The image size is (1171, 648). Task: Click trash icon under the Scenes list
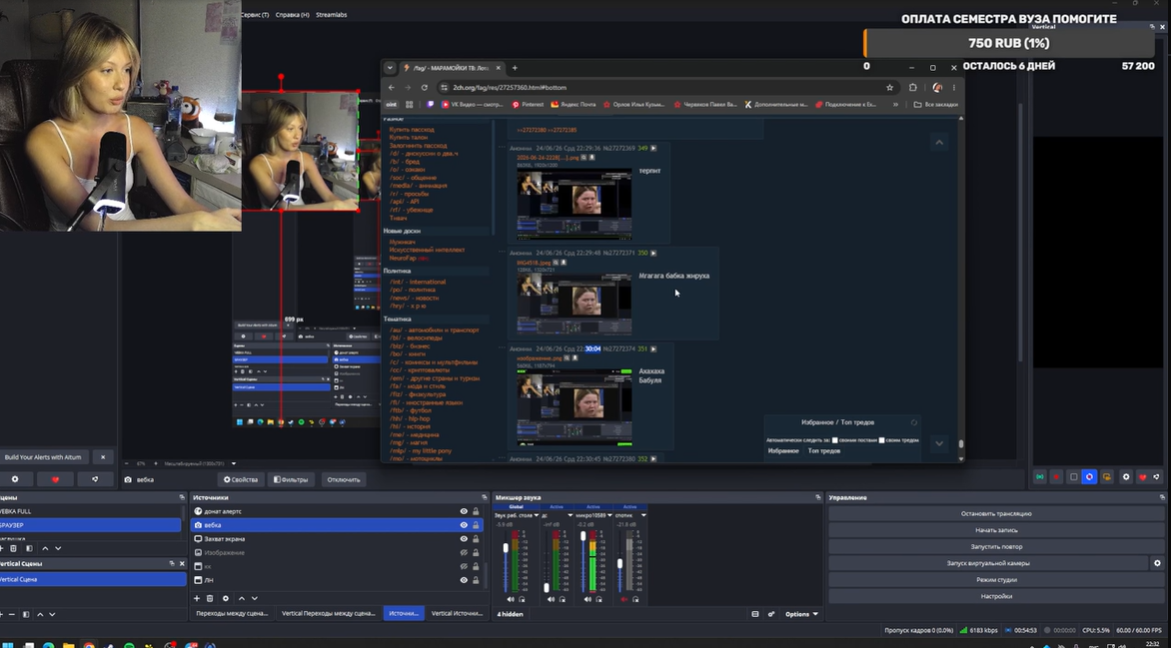[13, 548]
